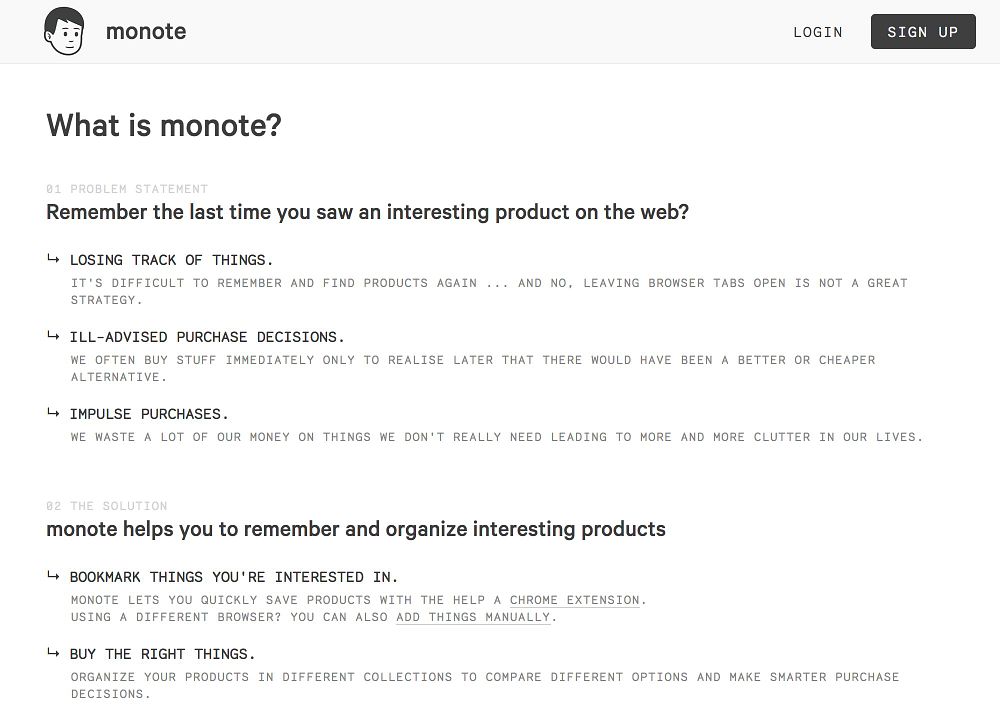The width and height of the screenshot is (1000, 715).
Task: Click the 'Buy the Right Things.' heading
Action: (x=162, y=654)
